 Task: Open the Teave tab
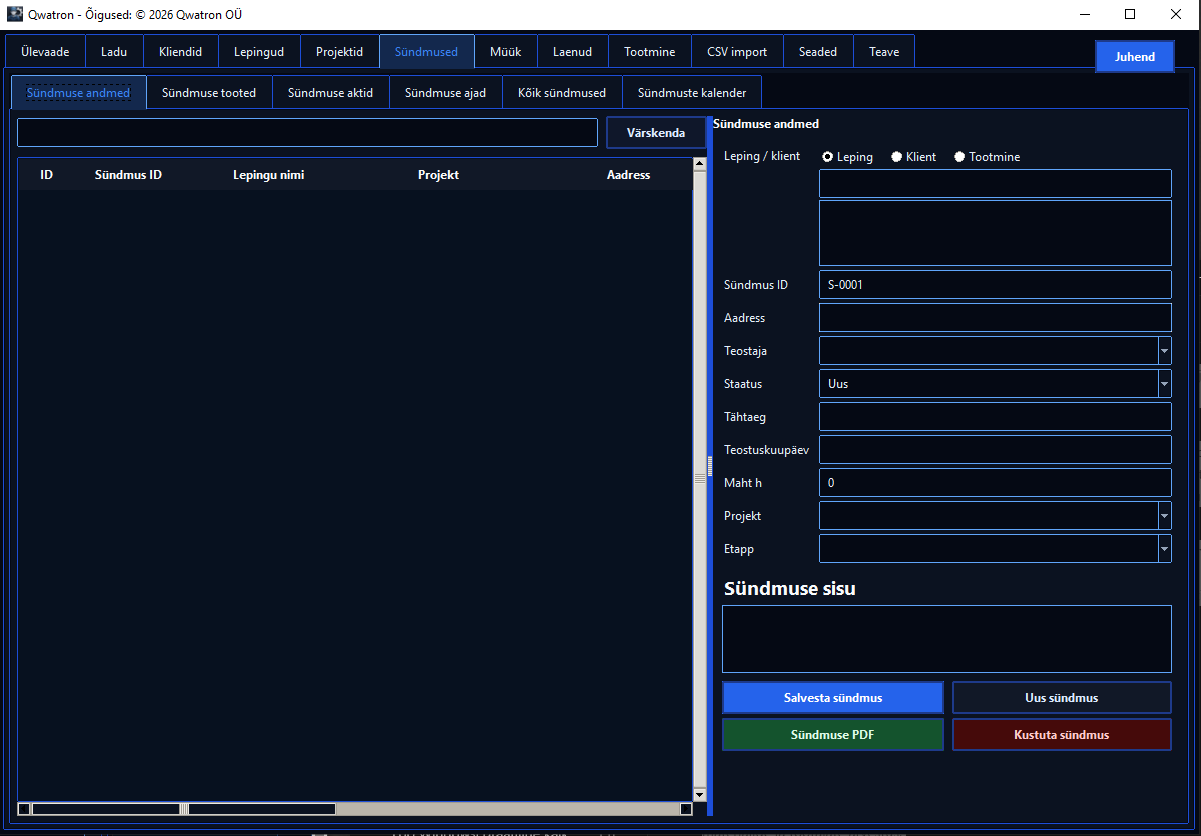coord(884,52)
